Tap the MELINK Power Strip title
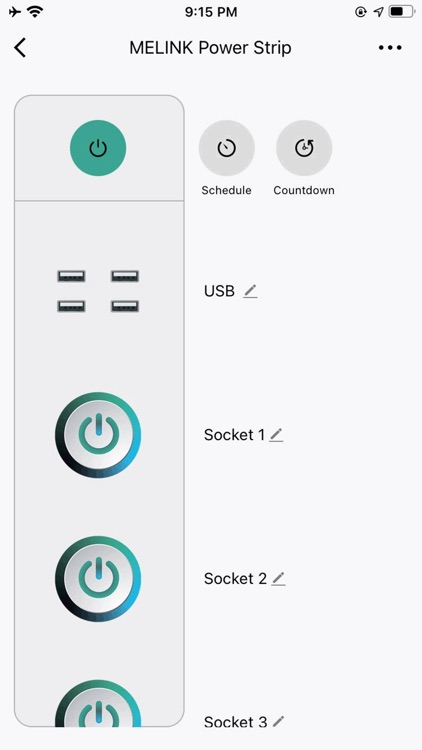The image size is (422, 750). [x=211, y=48]
